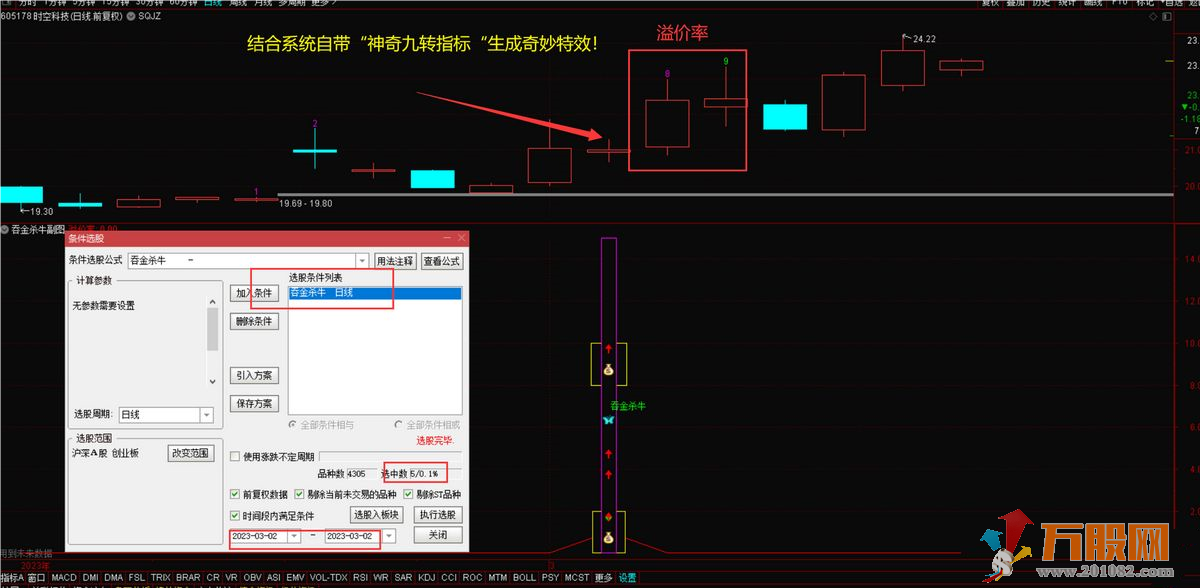Select the 周线 period tab at top
The width and height of the screenshot is (1200, 588).
click(x=238, y=3)
